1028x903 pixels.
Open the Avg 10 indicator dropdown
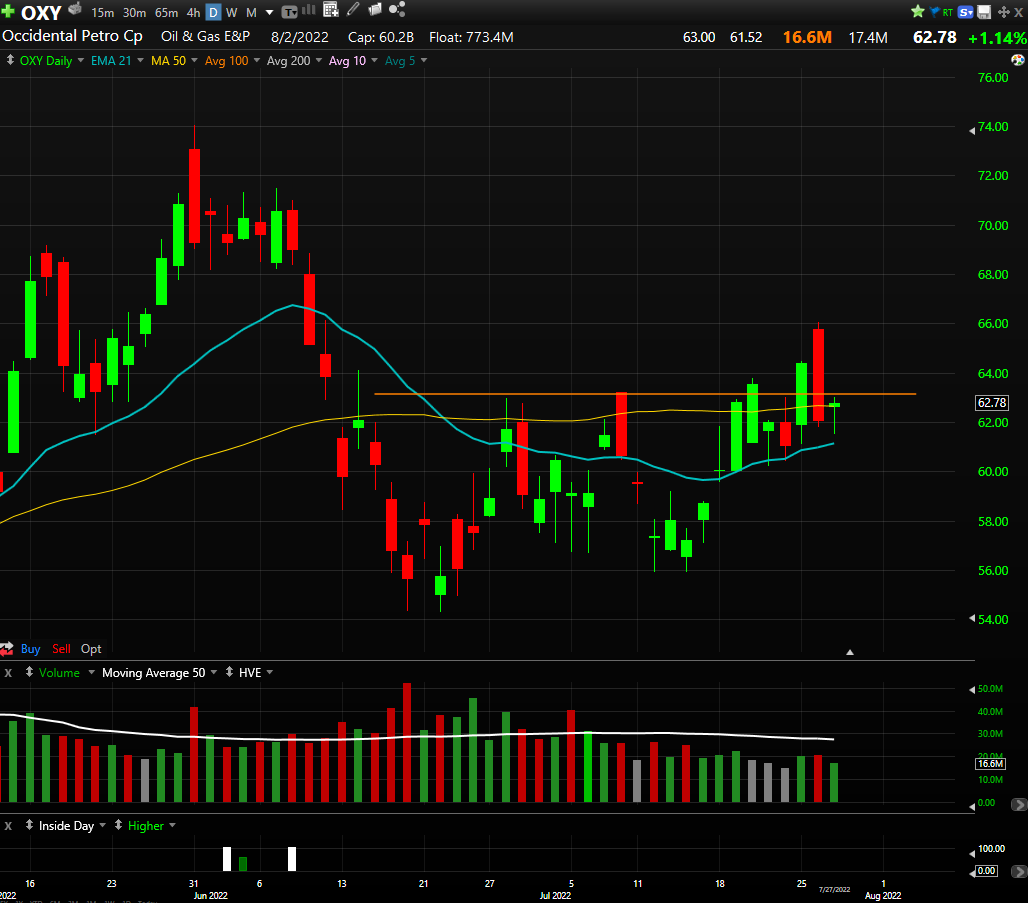pyautogui.click(x=374, y=60)
